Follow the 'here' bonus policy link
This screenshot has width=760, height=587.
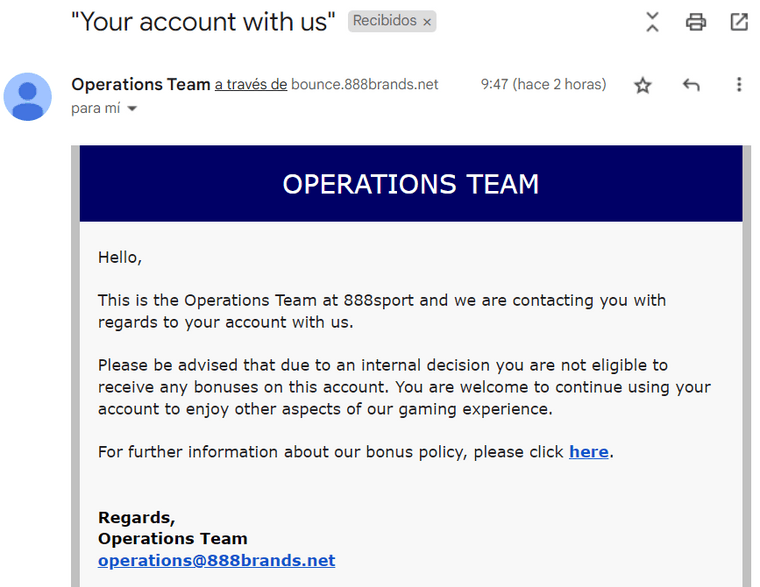[588, 452]
